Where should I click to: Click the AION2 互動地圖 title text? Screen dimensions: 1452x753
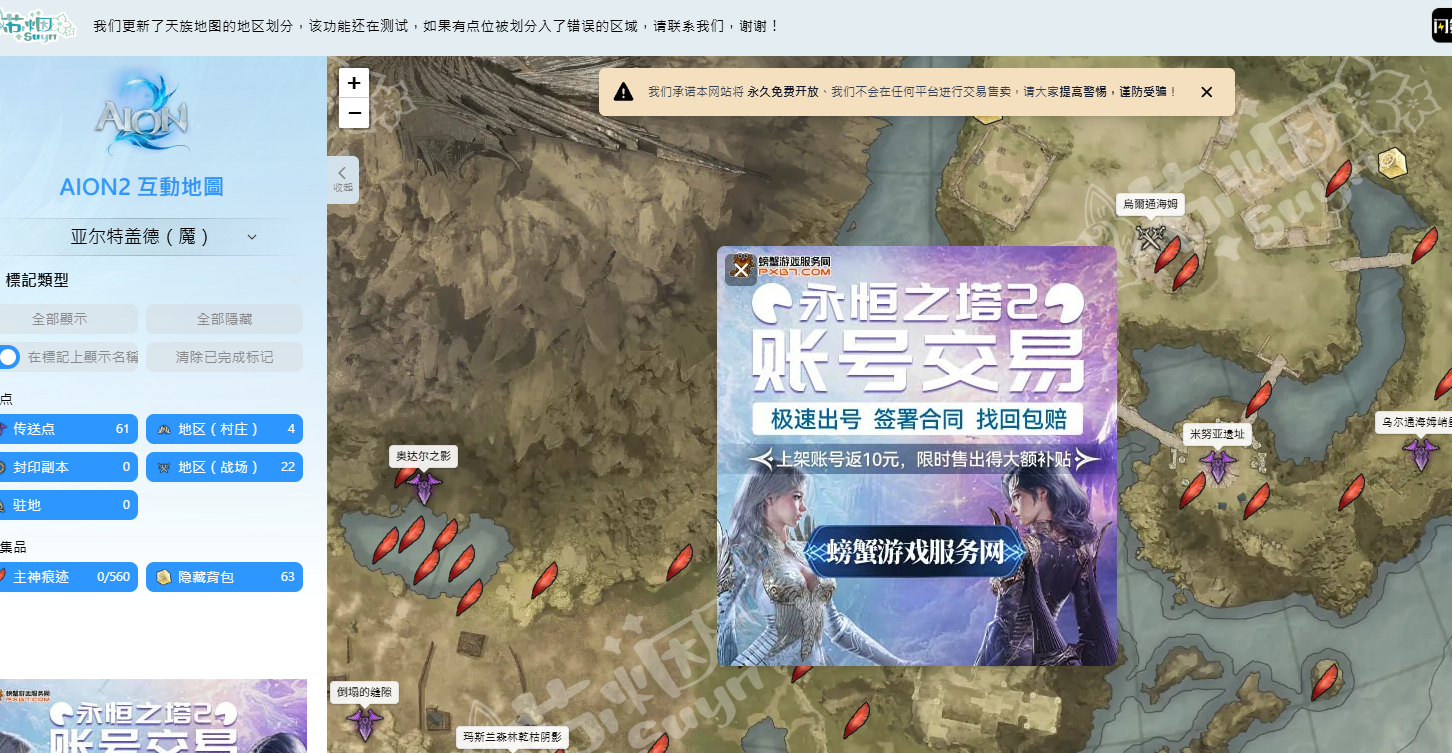[141, 187]
